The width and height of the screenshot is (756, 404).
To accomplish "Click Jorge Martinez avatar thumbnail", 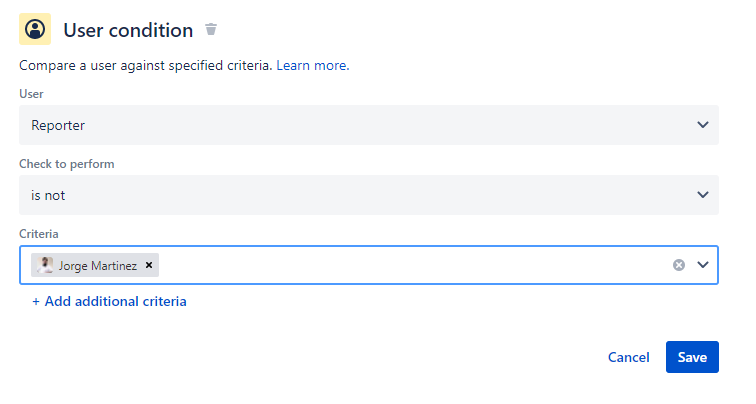I will tap(45, 265).
